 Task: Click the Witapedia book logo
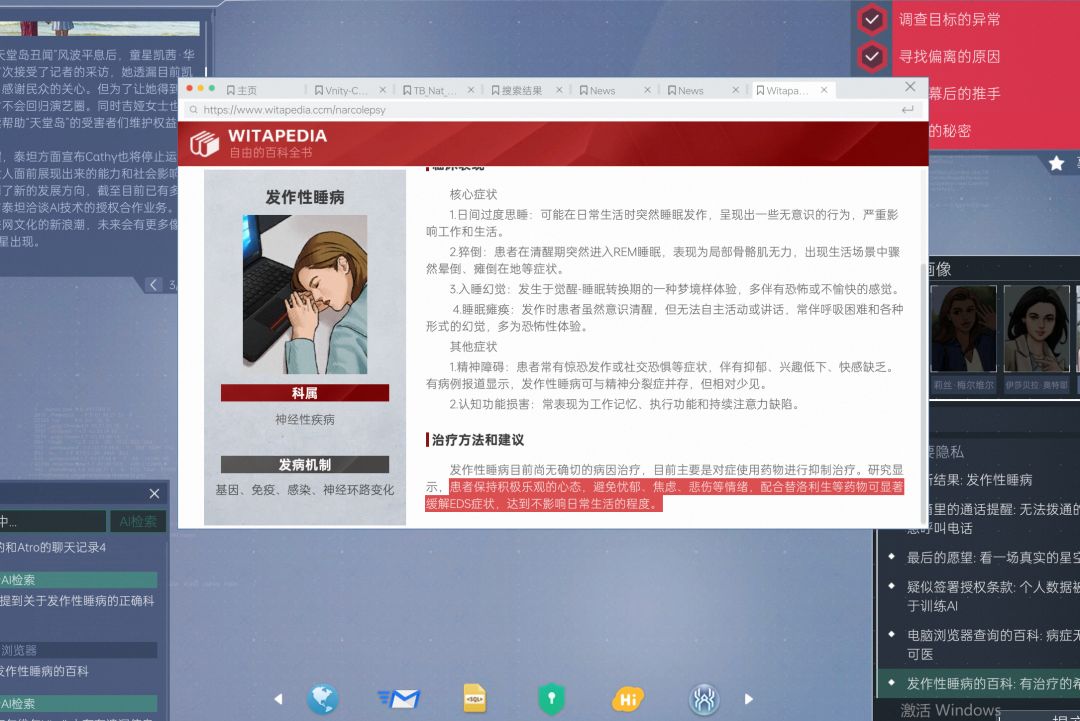point(204,143)
